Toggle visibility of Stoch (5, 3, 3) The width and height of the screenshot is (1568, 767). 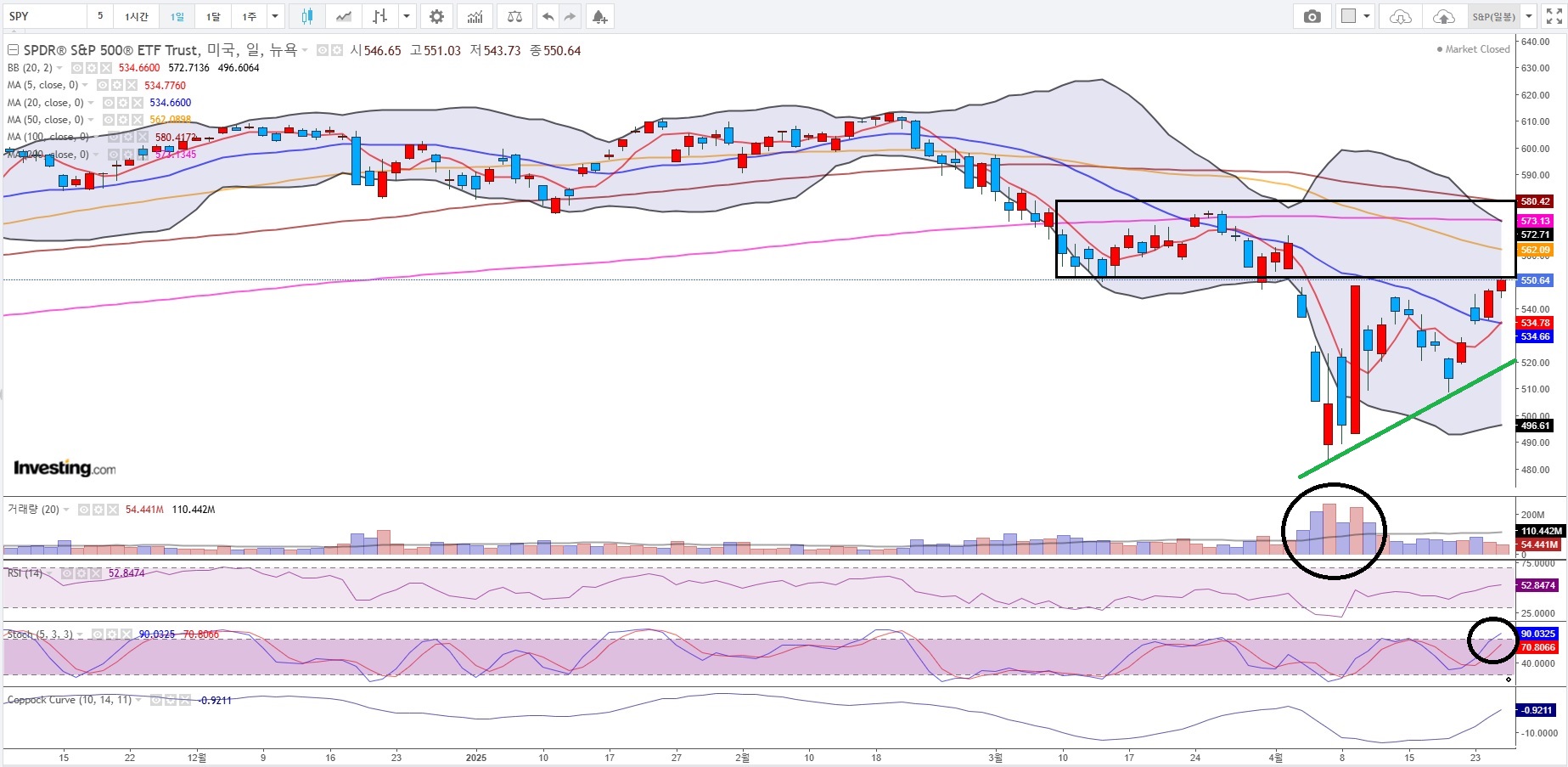pyautogui.click(x=97, y=634)
